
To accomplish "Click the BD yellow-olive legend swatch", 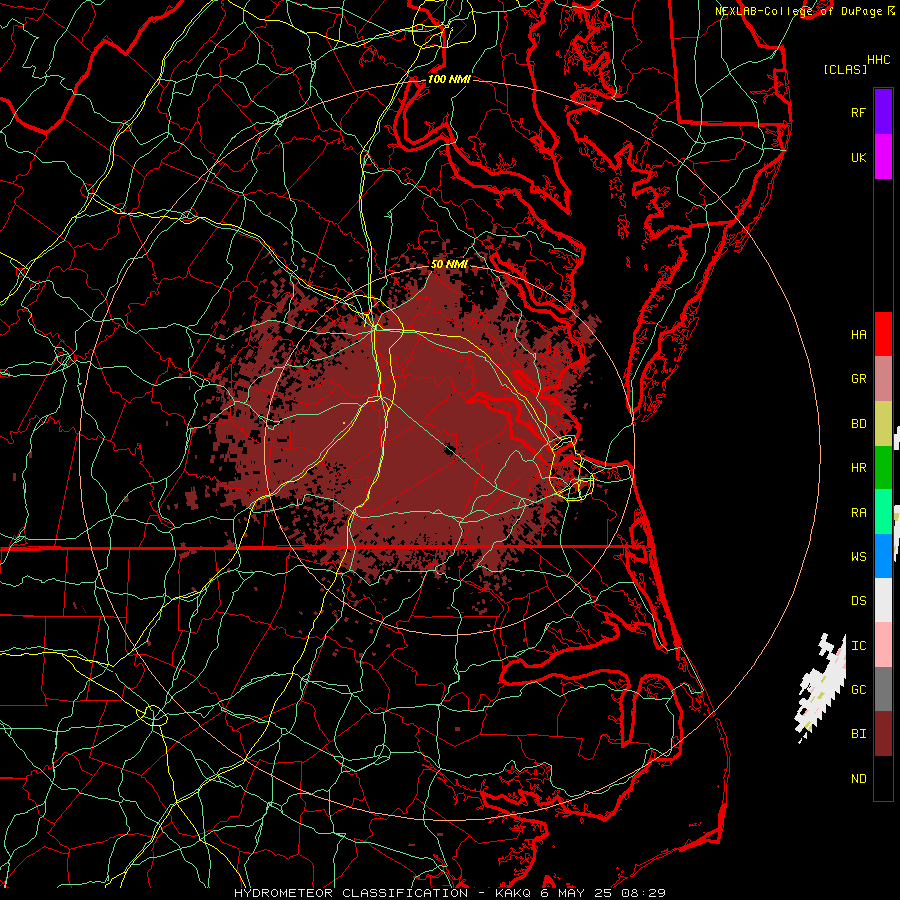I will (883, 424).
